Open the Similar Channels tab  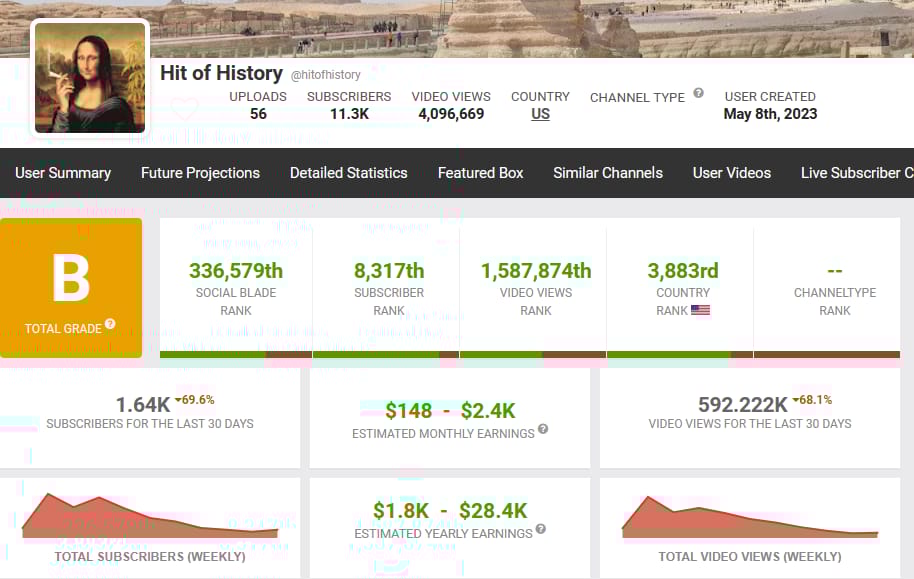pyautogui.click(x=608, y=173)
